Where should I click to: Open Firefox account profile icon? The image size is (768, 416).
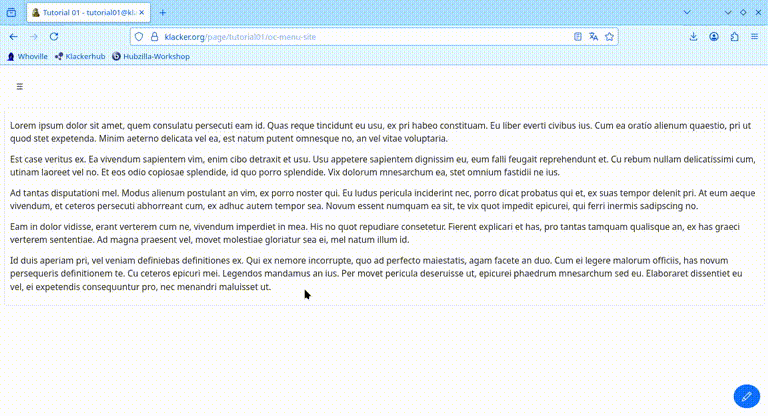tap(714, 36)
